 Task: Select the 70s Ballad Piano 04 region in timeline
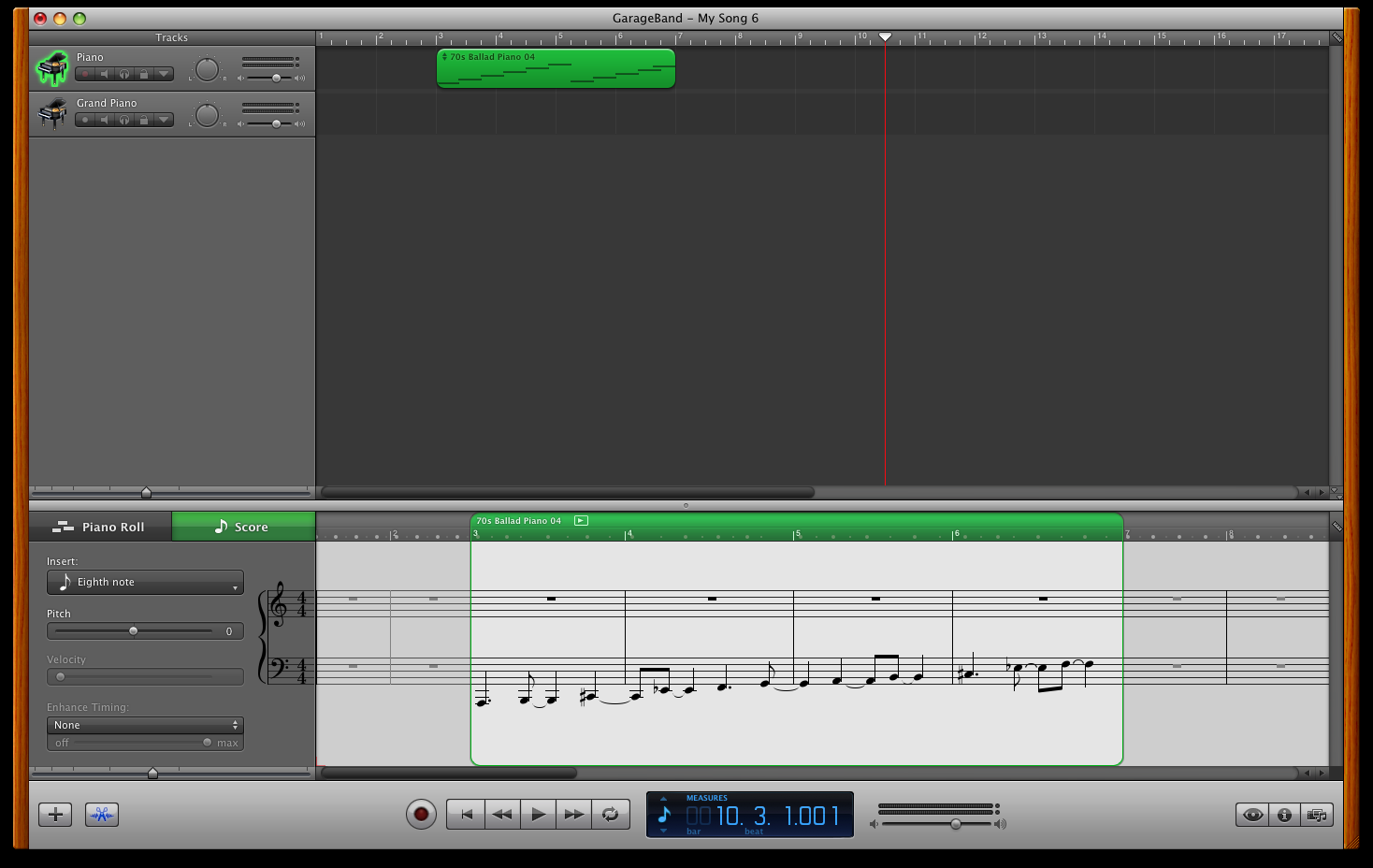[x=556, y=68]
